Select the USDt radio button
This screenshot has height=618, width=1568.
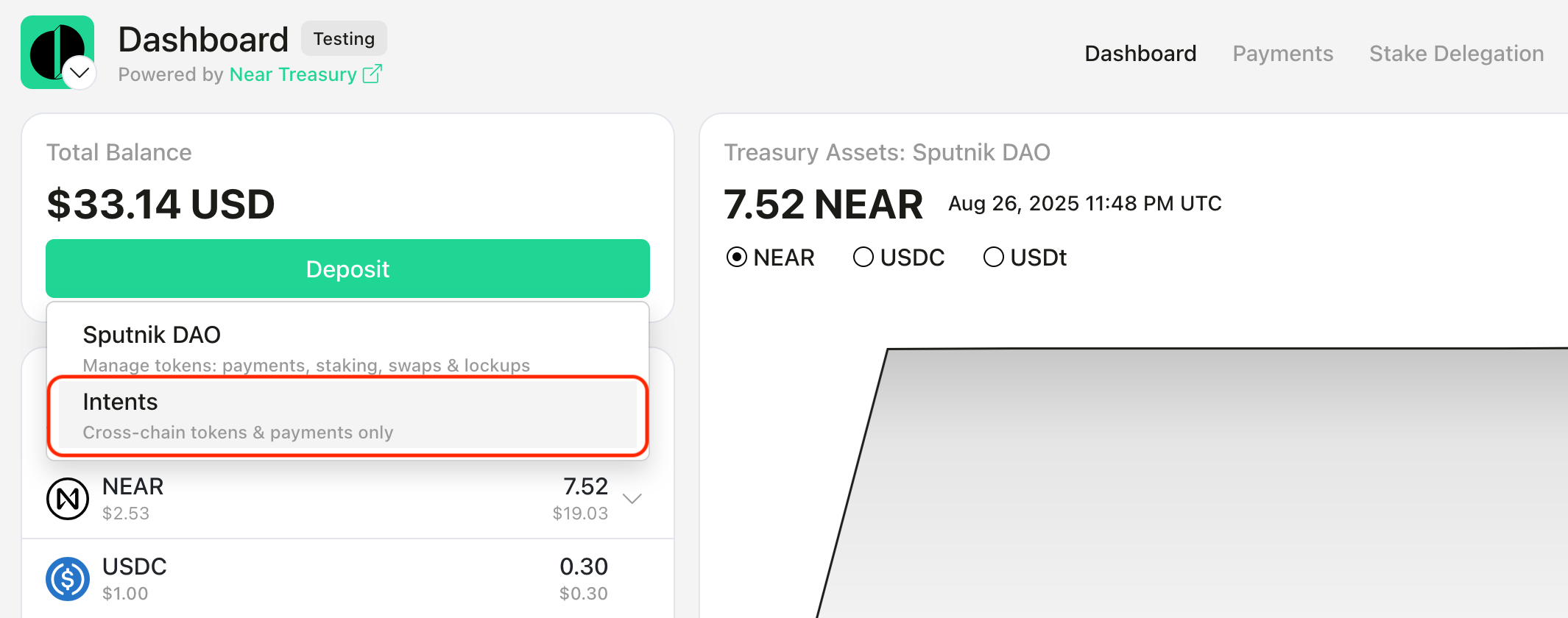(994, 257)
